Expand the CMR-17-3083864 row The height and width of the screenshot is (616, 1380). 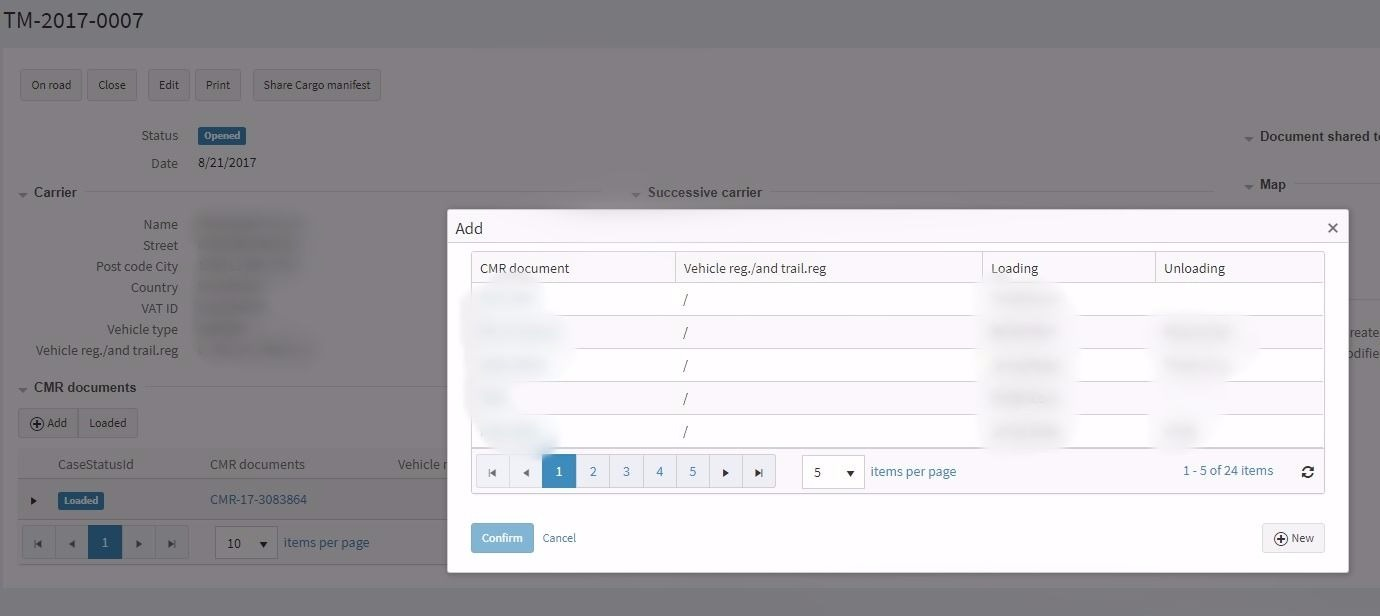pyautogui.click(x=33, y=501)
